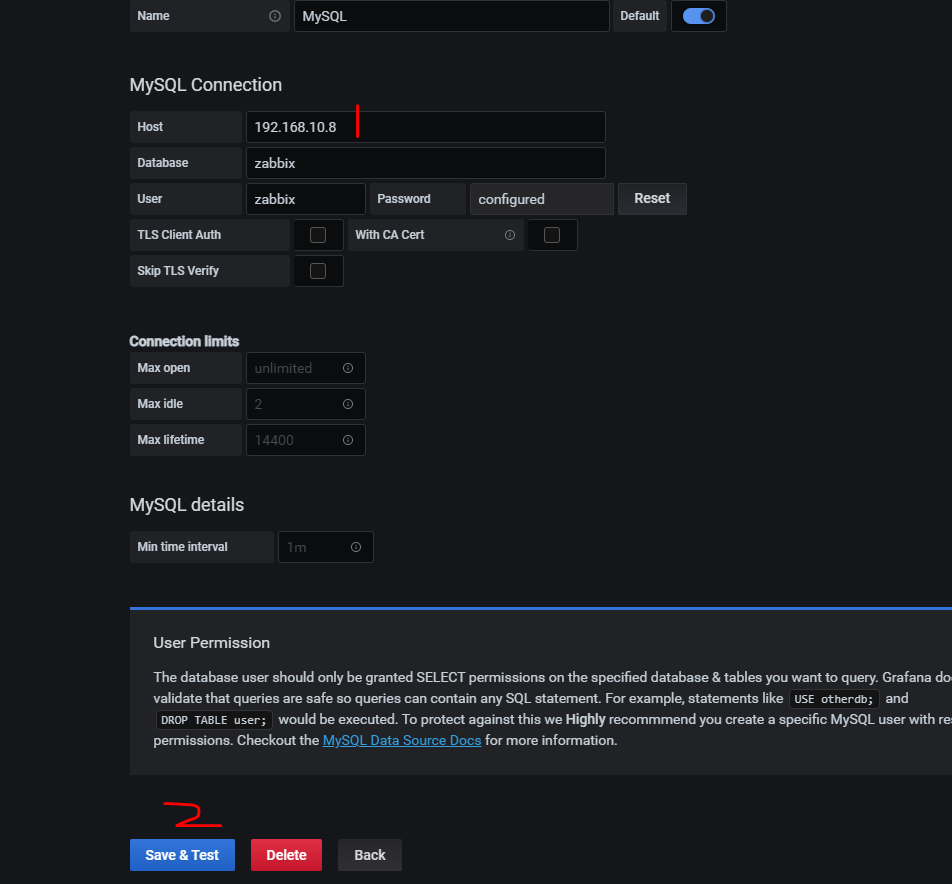Open the Max idle info icon
Screen dimensions: 952x884
(x=348, y=404)
